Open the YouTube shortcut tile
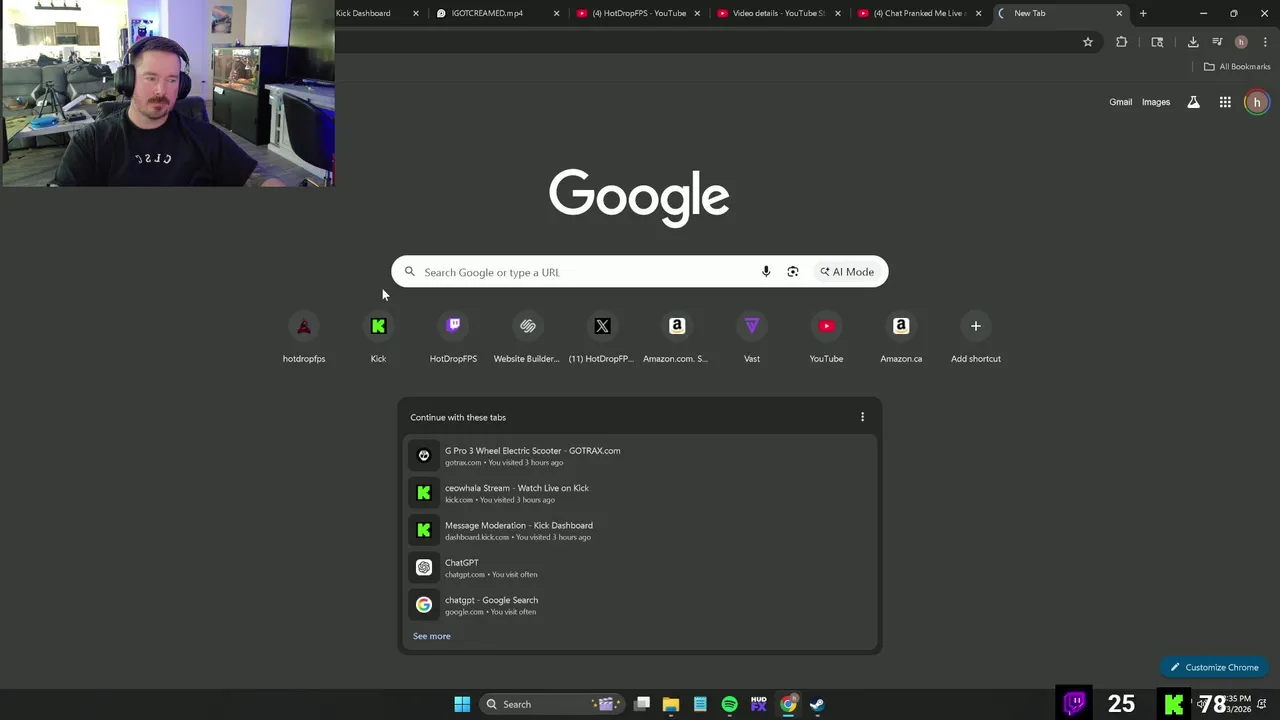This screenshot has width=1280, height=720. [x=826, y=338]
